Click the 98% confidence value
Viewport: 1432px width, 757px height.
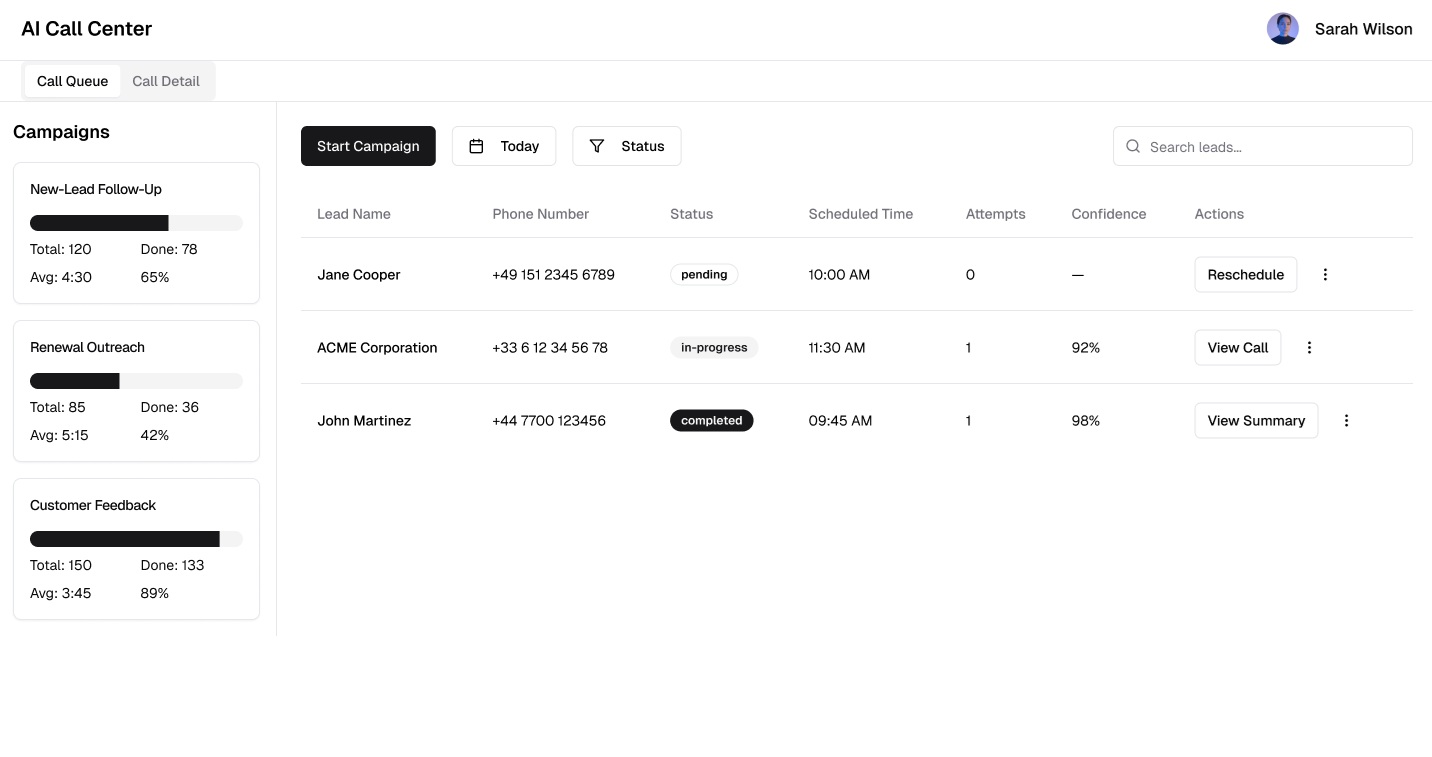1085,420
